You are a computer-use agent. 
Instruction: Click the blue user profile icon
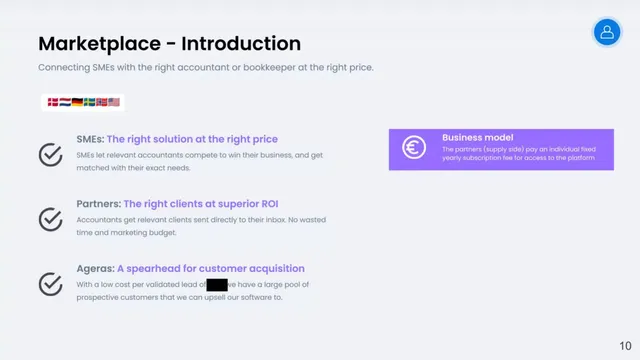[607, 32]
